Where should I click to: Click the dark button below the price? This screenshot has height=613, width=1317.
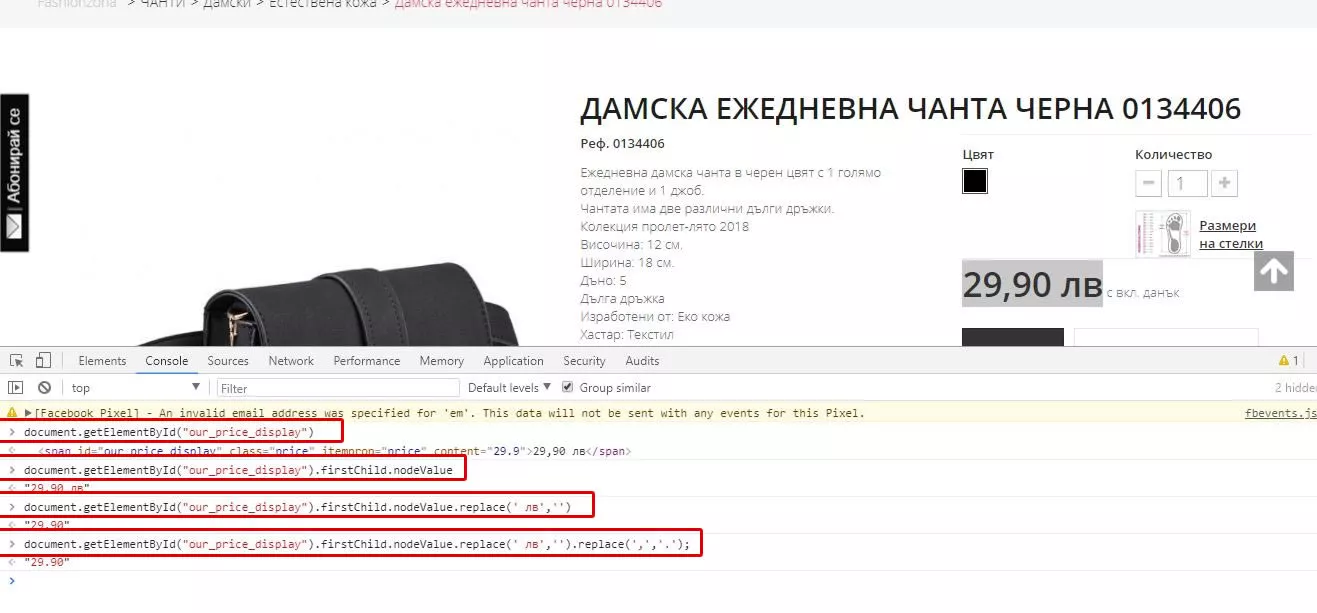click(1012, 337)
